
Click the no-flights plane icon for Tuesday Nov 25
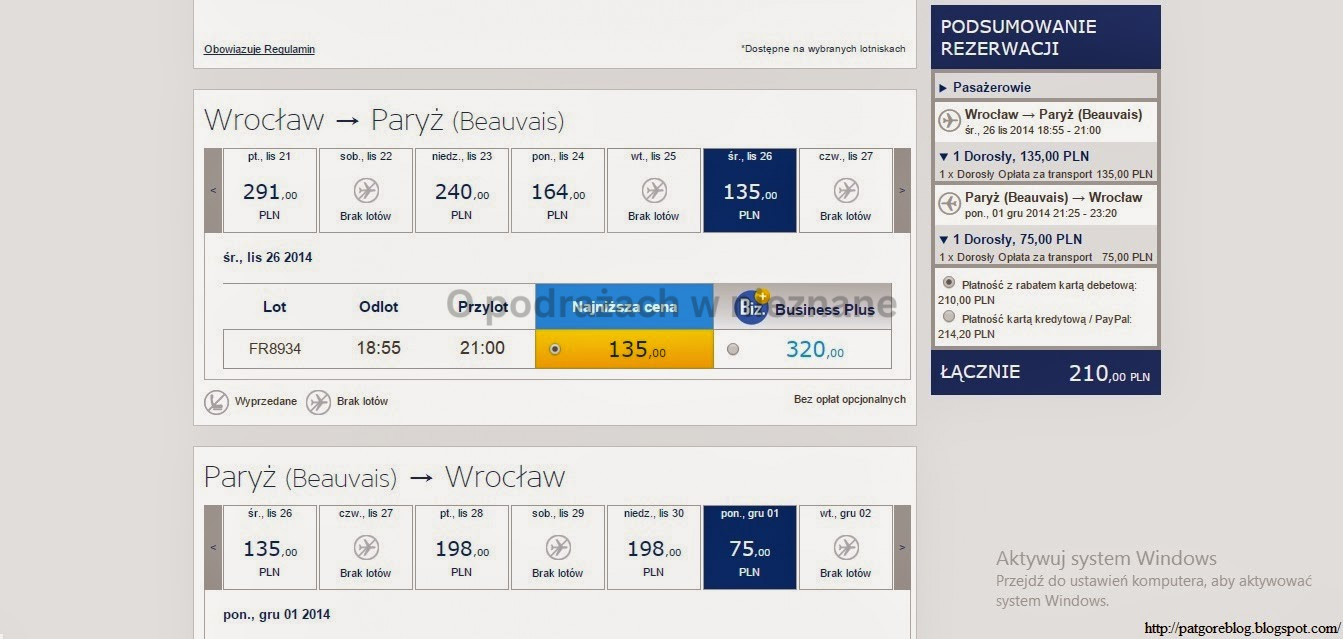tap(654, 190)
